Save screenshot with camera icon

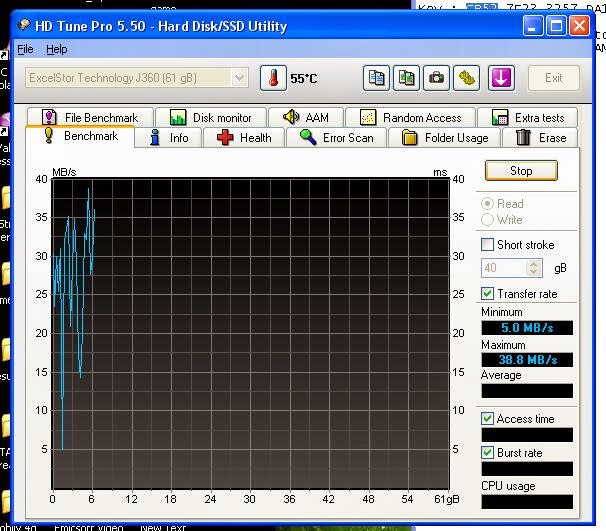pos(436,78)
